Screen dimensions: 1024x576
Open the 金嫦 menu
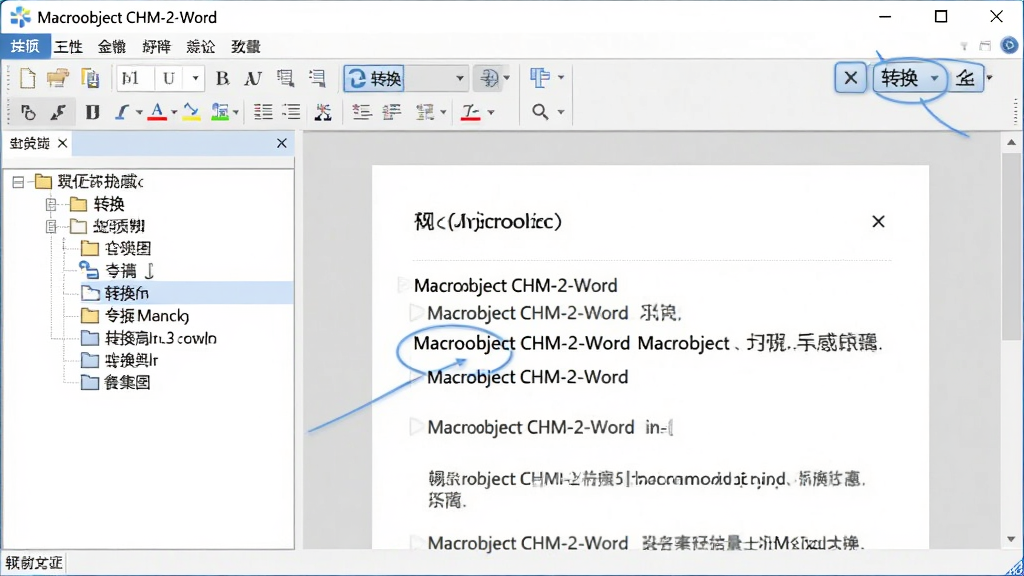click(112, 46)
